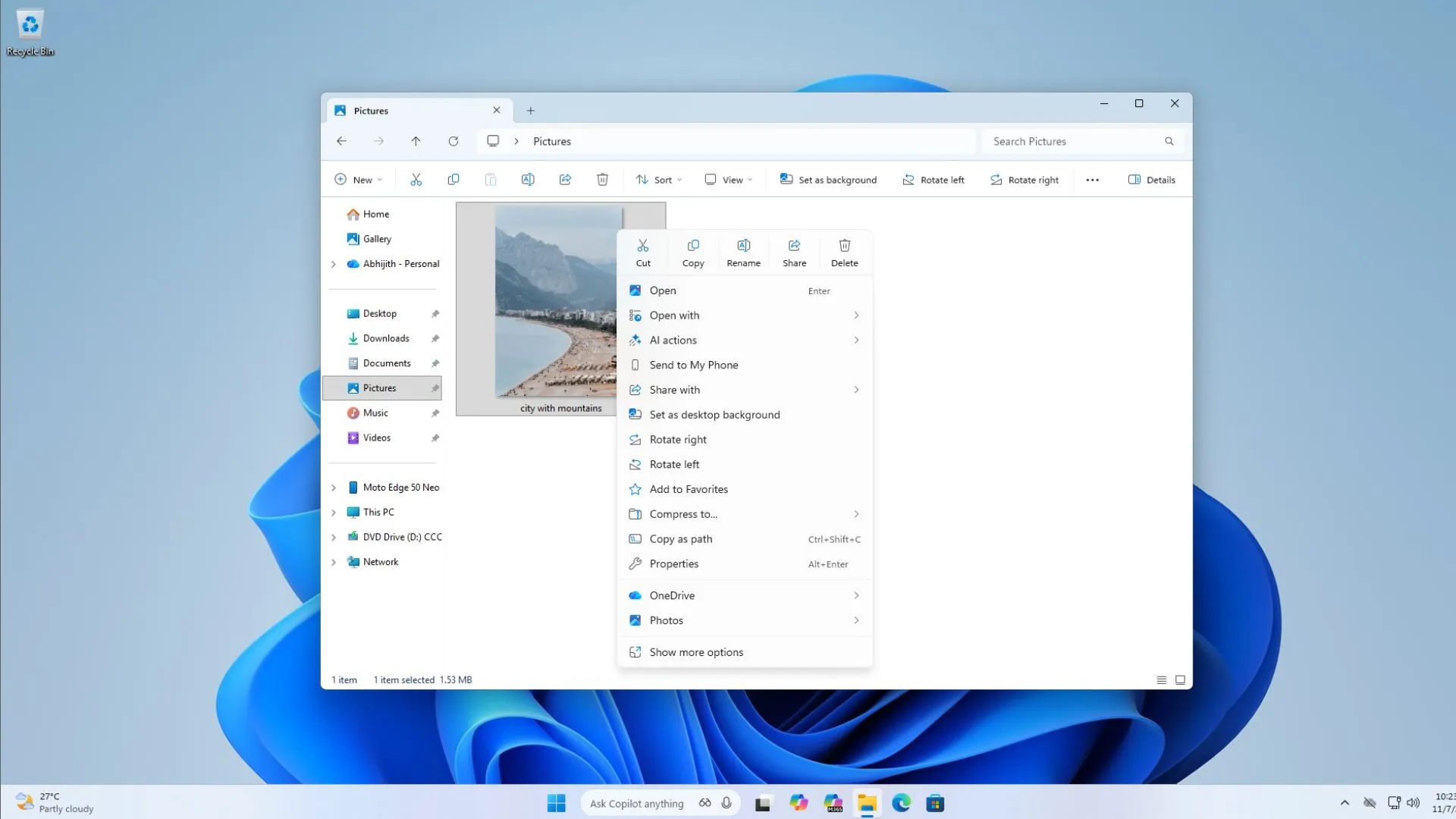
Task: Select Open with from the context menu
Action: (674, 315)
